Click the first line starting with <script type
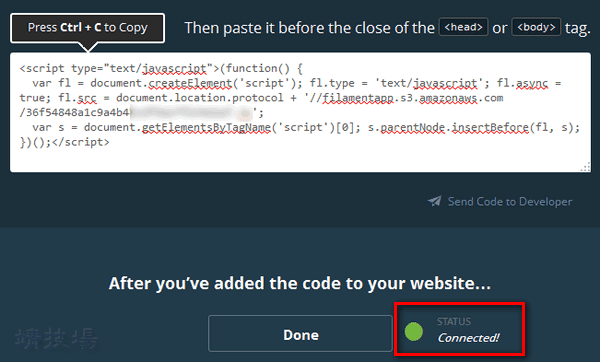 coord(161,68)
